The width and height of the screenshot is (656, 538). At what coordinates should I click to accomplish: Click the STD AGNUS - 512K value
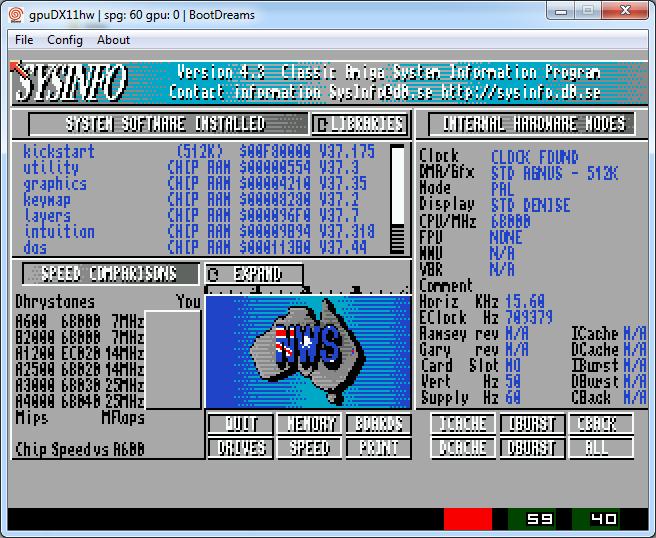554,173
